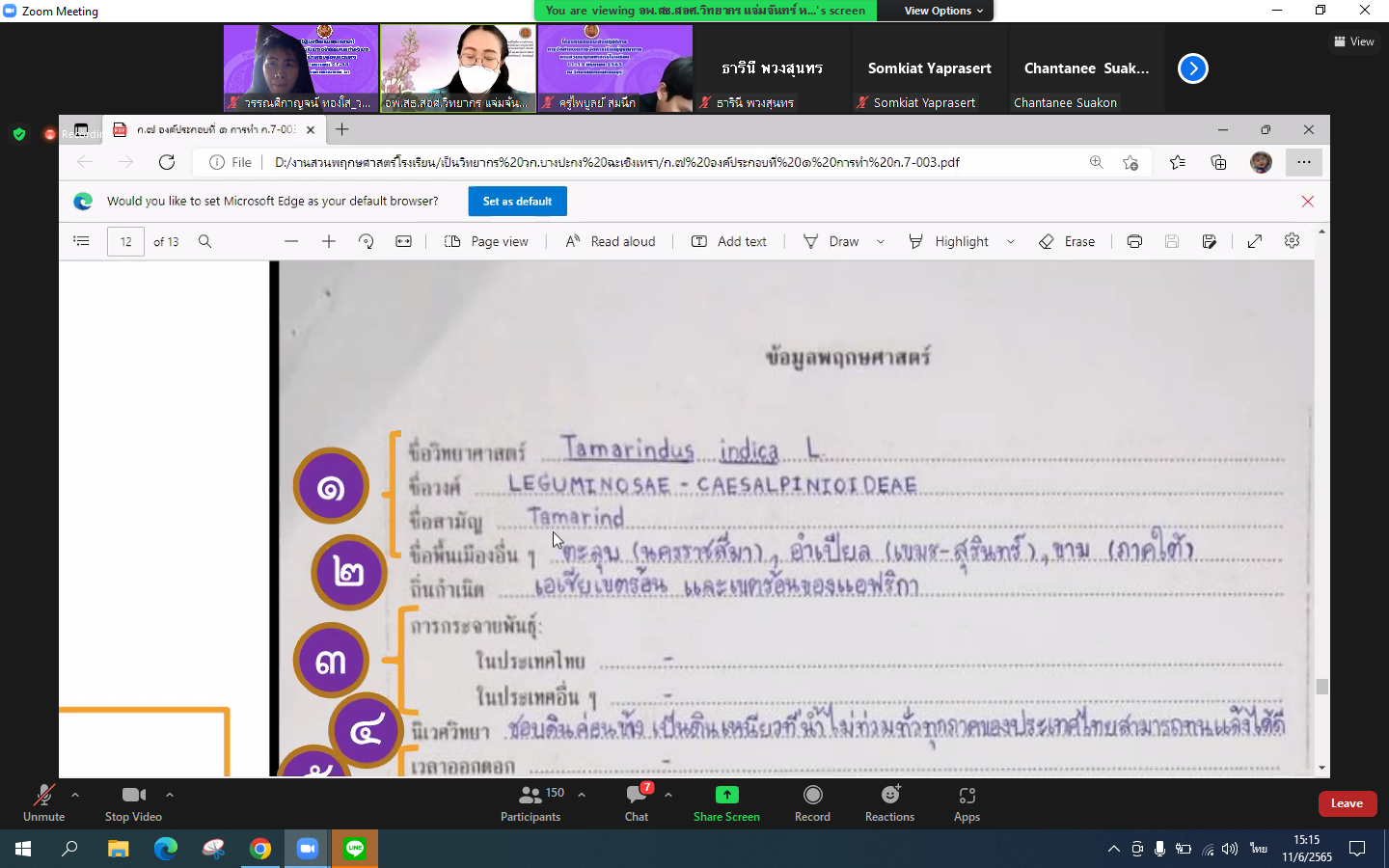Start recording with Record button
Image resolution: width=1389 pixels, height=868 pixels.
(812, 802)
